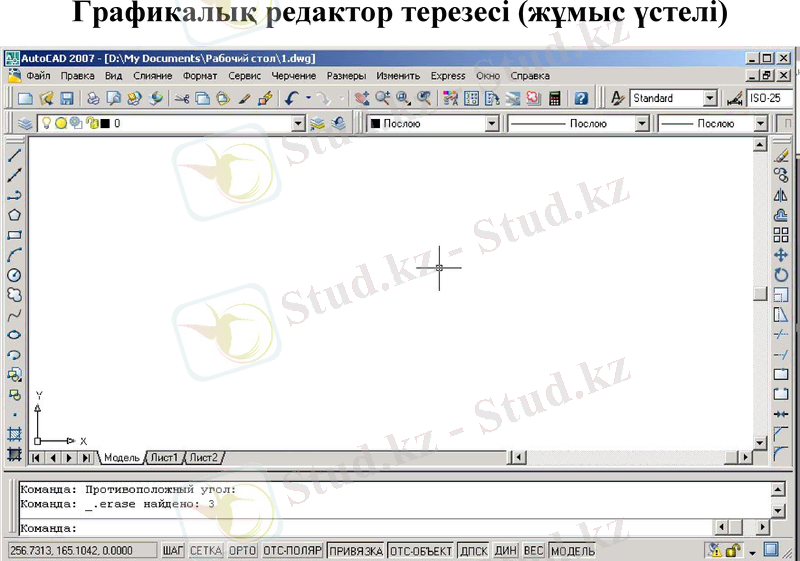The width and height of the screenshot is (800, 561).
Task: Click the Cut to clipboard icon
Action: click(182, 98)
